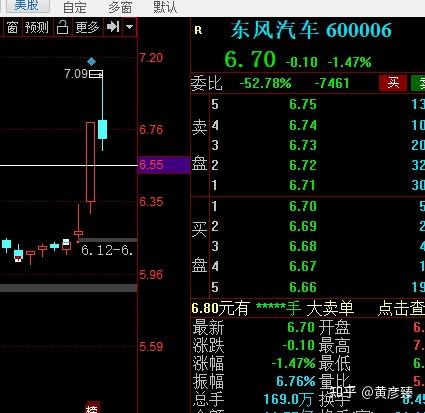Click the 7.20 price axis label
The image size is (425, 413).
(151, 58)
